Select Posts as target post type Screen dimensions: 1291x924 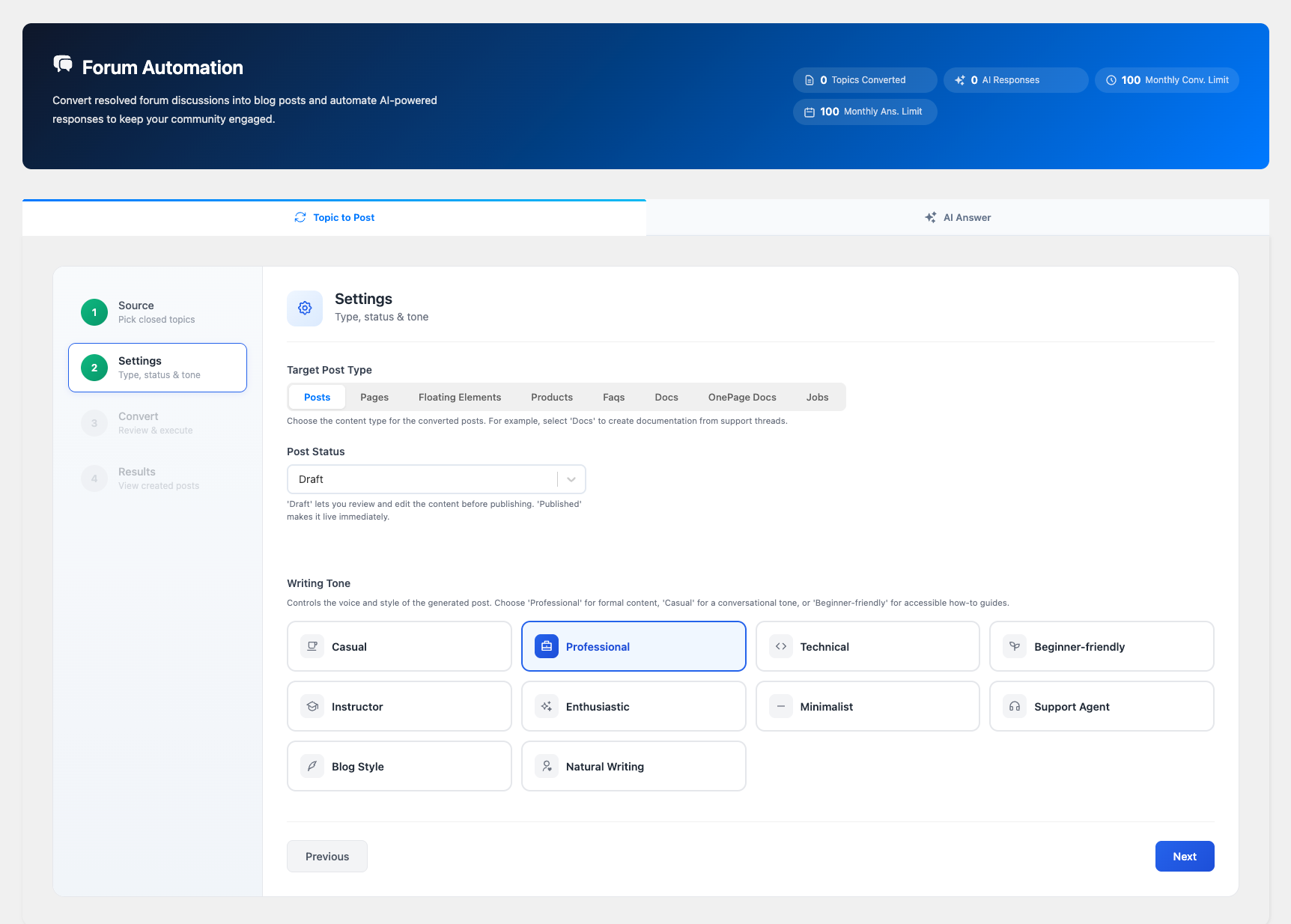click(317, 397)
